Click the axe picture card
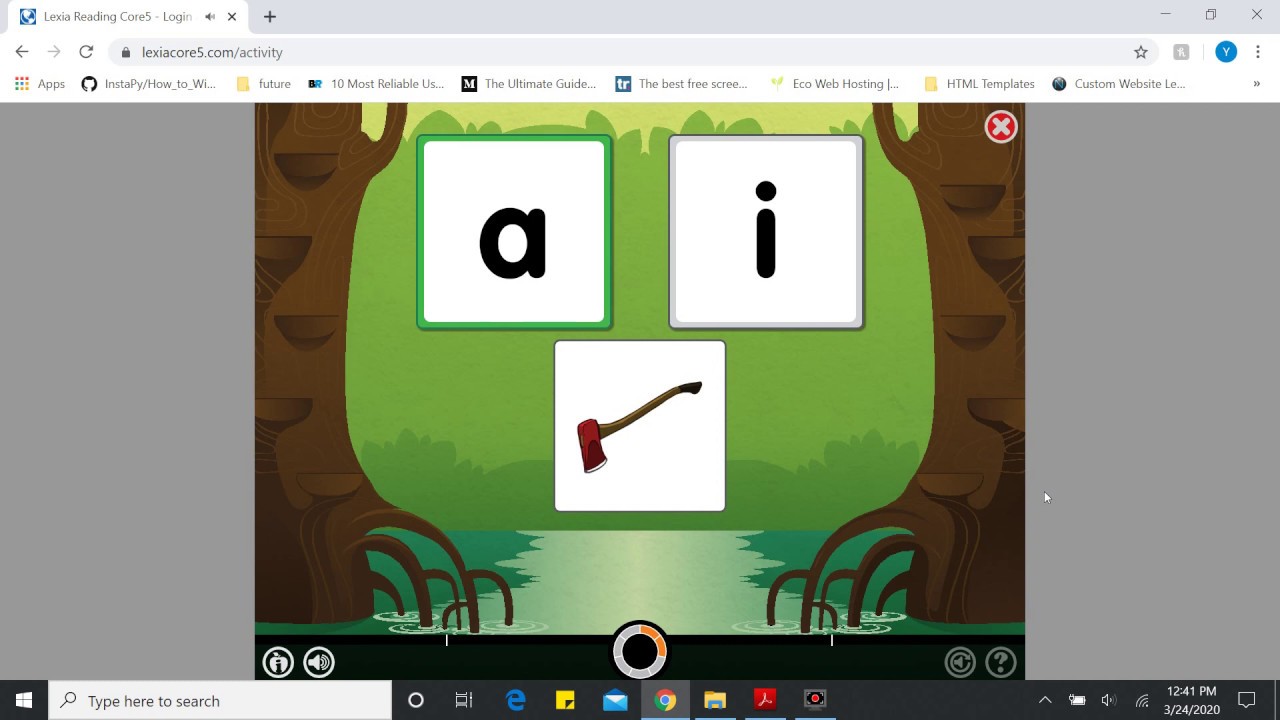The width and height of the screenshot is (1280, 720). pos(640,426)
